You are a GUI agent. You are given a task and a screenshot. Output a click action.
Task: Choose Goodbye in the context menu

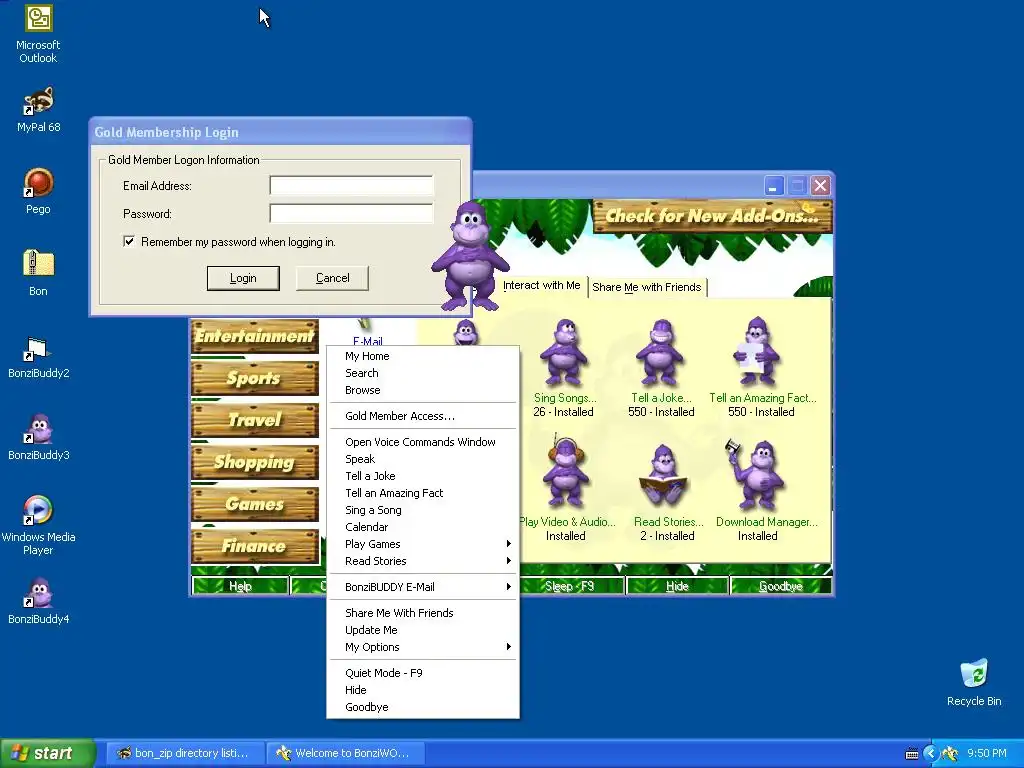coord(423,707)
